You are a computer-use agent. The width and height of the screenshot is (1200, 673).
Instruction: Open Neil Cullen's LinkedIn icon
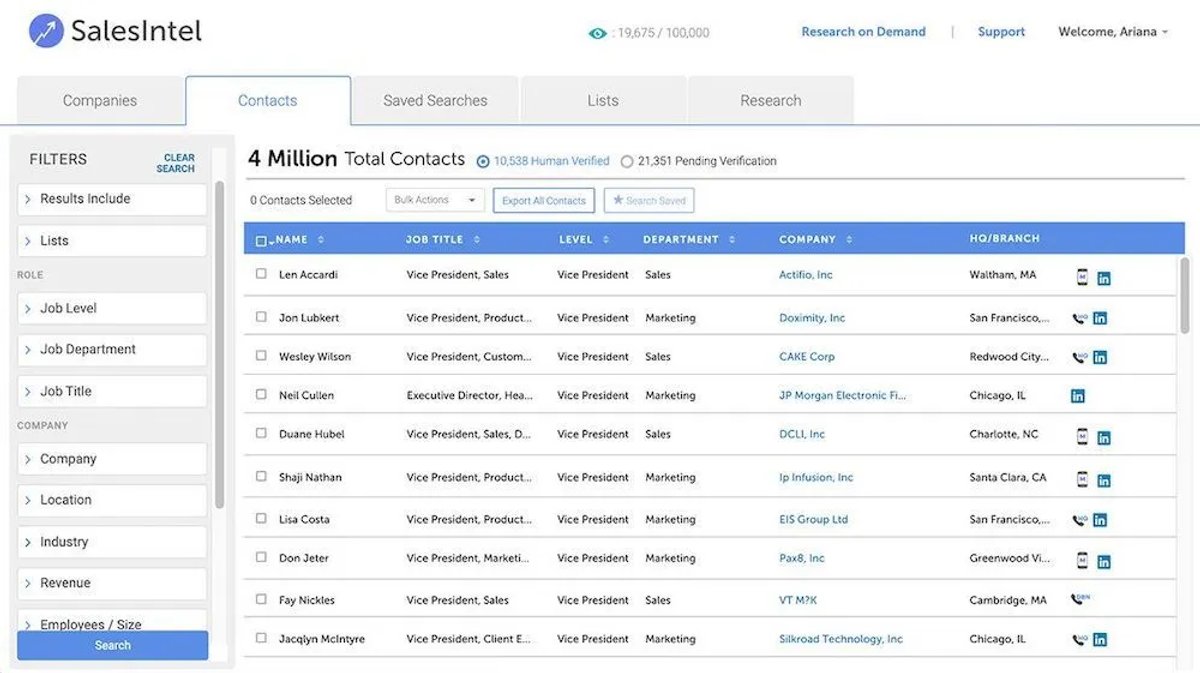pos(1078,396)
